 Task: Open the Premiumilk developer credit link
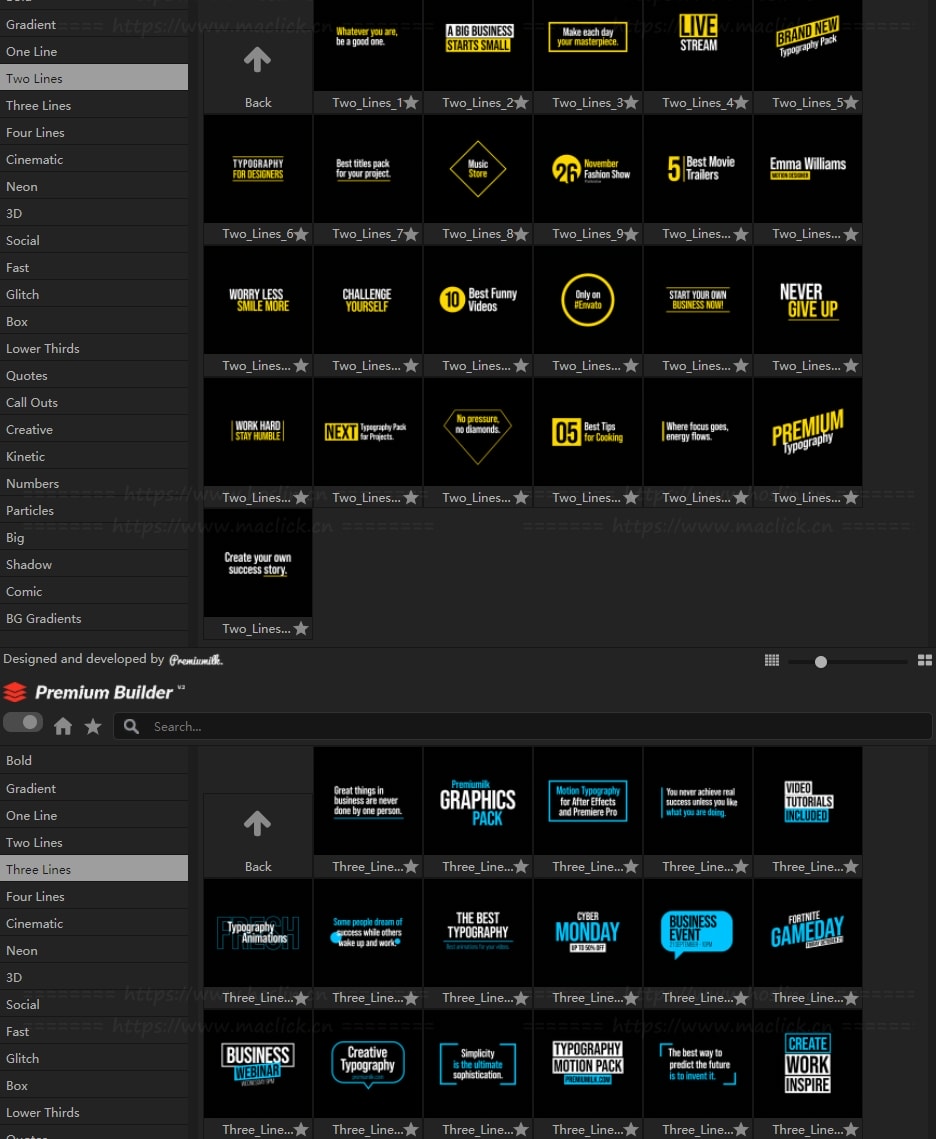[x=195, y=660]
